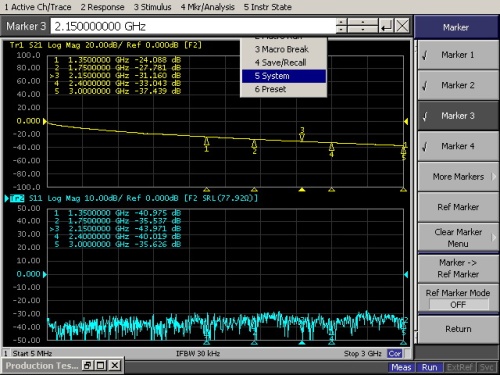Click the Start 5 MHz label

(32, 353)
